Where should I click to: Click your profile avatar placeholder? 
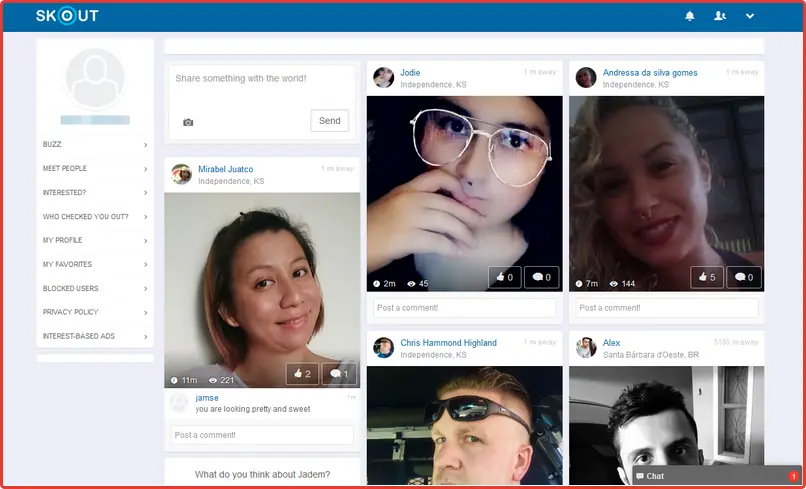coord(95,79)
